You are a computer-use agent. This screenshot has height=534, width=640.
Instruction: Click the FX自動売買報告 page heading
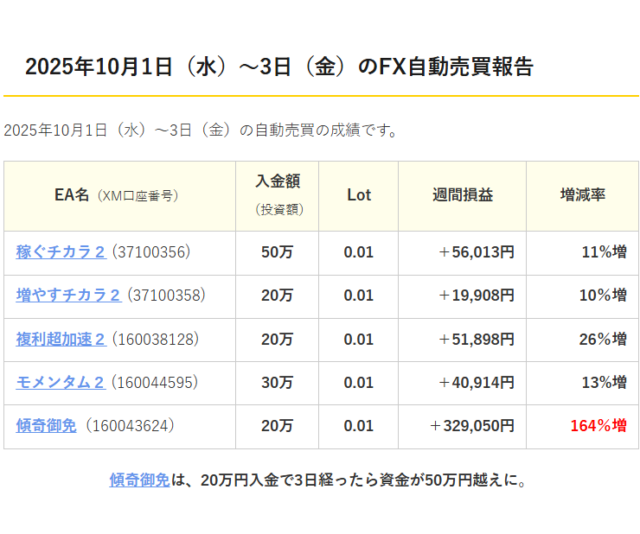pyautogui.click(x=279, y=67)
